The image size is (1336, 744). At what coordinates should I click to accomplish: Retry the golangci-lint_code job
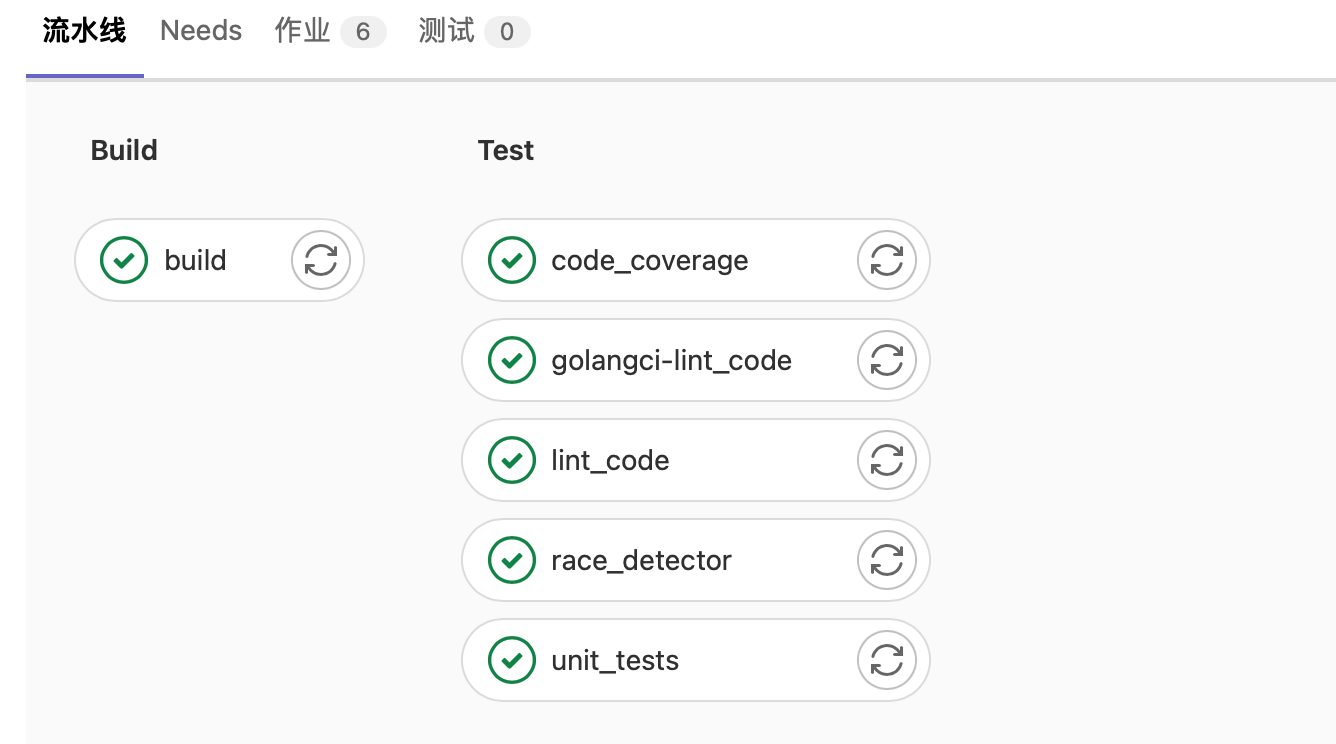coord(887,360)
